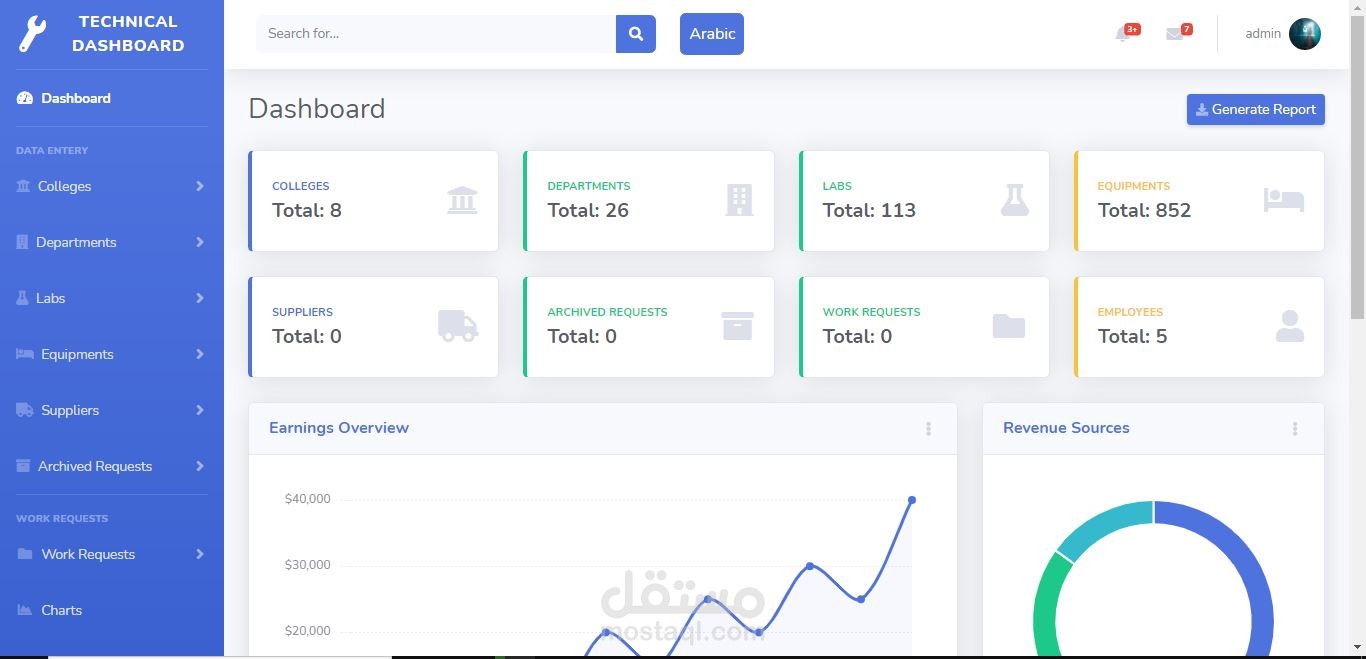Click the 'DATA ENTERY' sidebar section label
The image size is (1366, 659).
[x=52, y=151]
